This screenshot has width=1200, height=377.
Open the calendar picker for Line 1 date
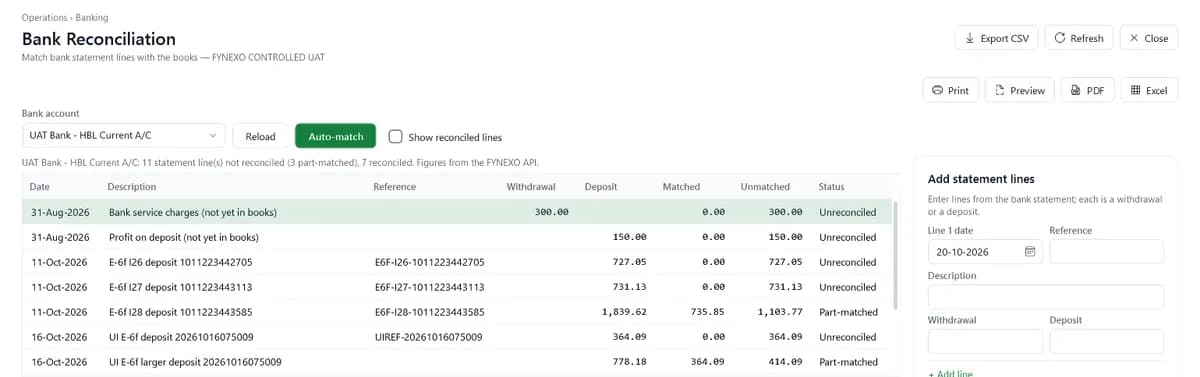click(x=1030, y=252)
